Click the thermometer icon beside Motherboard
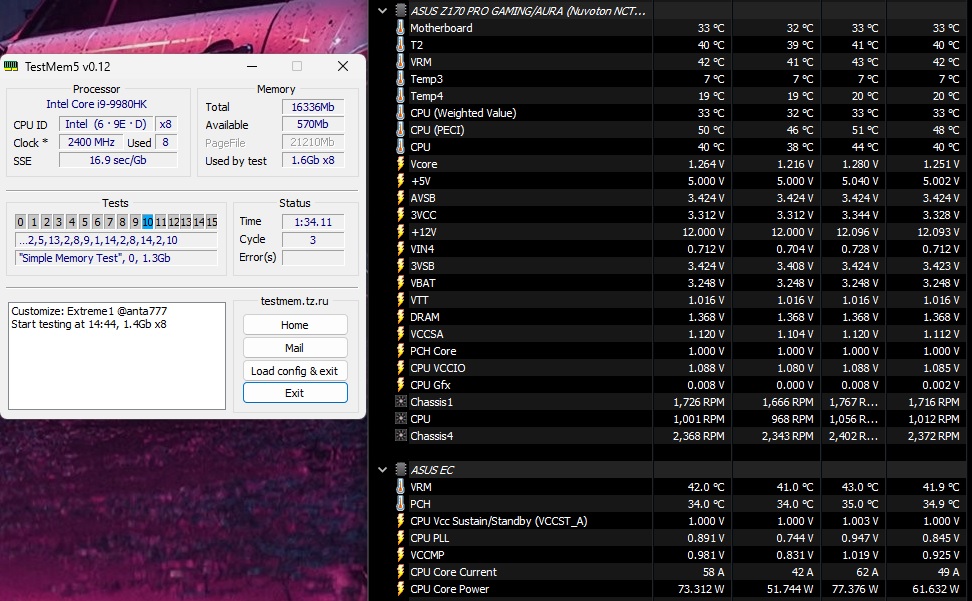The image size is (972, 601). [x=400, y=28]
